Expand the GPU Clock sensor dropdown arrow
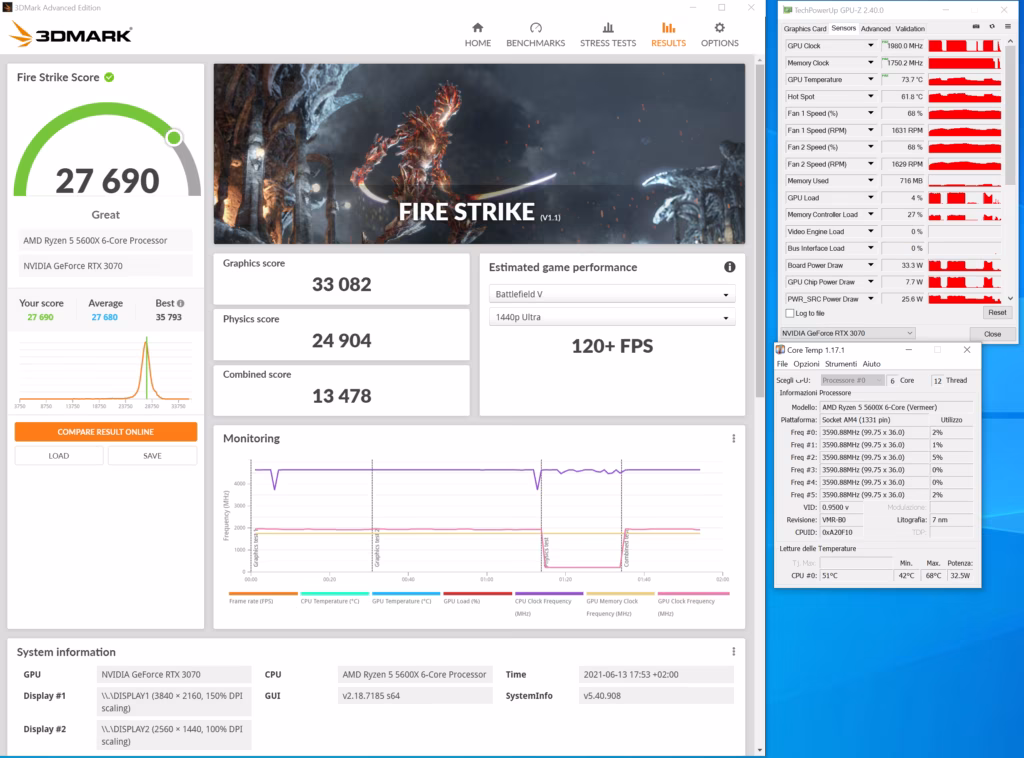1024x758 pixels. click(x=871, y=46)
